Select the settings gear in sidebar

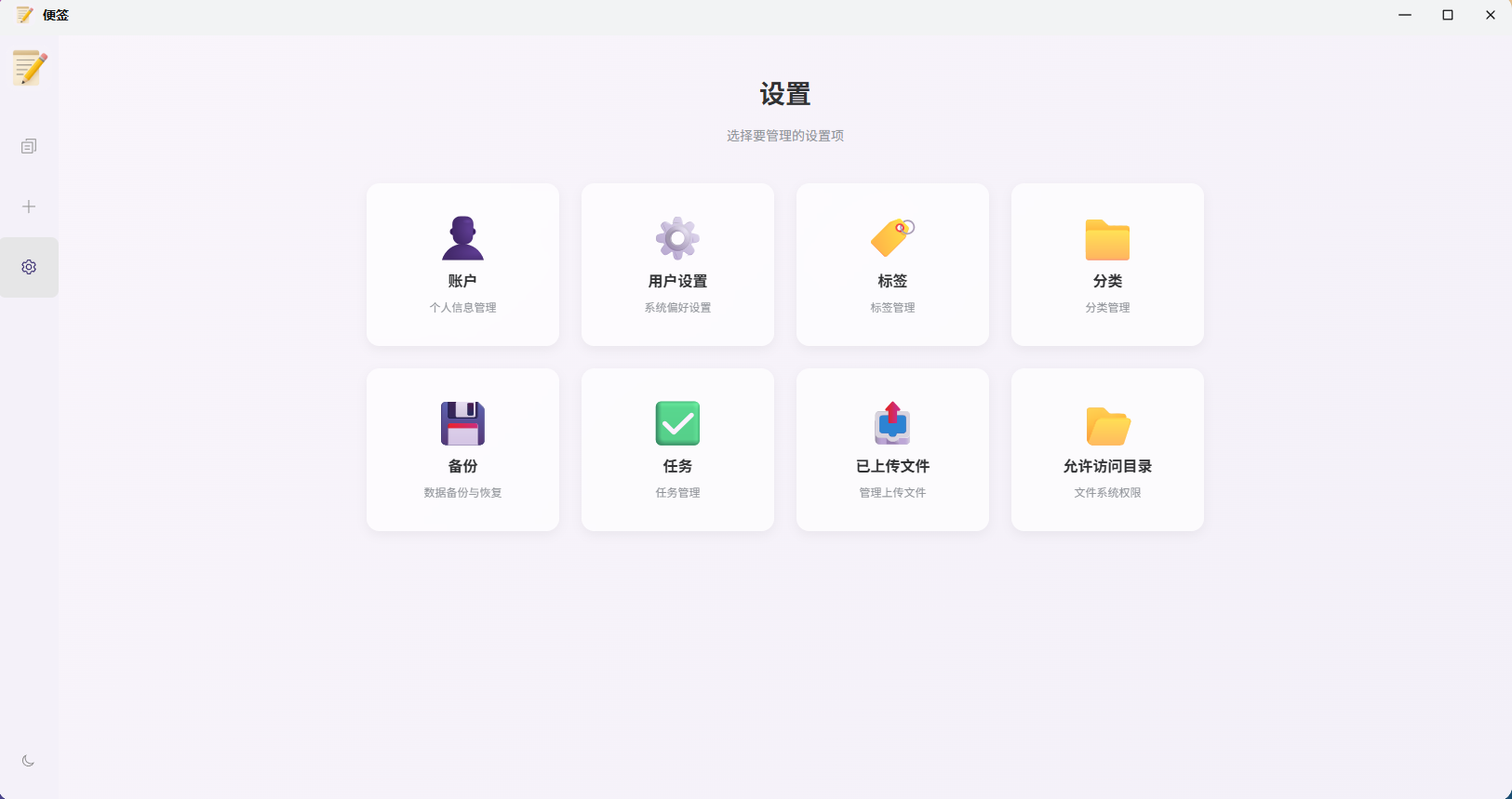29,267
